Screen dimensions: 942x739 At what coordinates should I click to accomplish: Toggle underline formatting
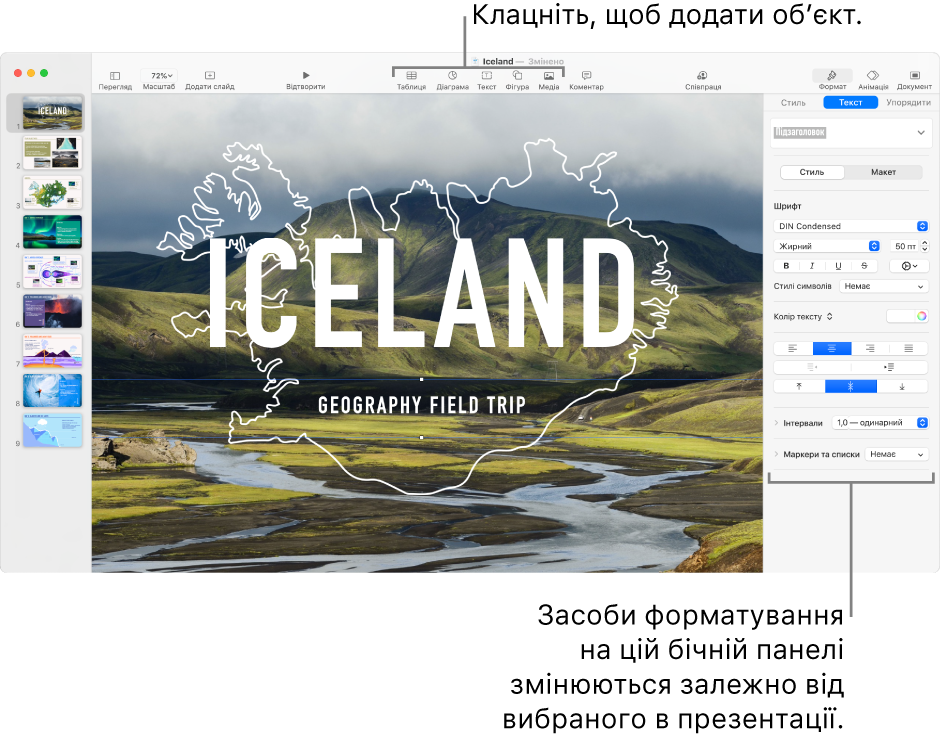pos(838,265)
